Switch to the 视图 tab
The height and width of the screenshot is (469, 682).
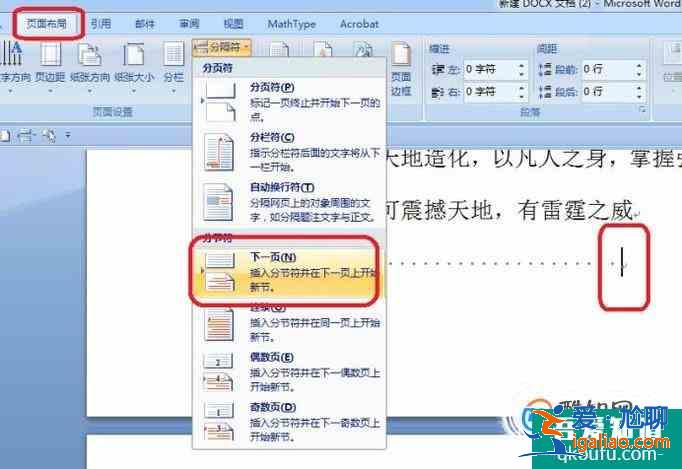point(233,23)
